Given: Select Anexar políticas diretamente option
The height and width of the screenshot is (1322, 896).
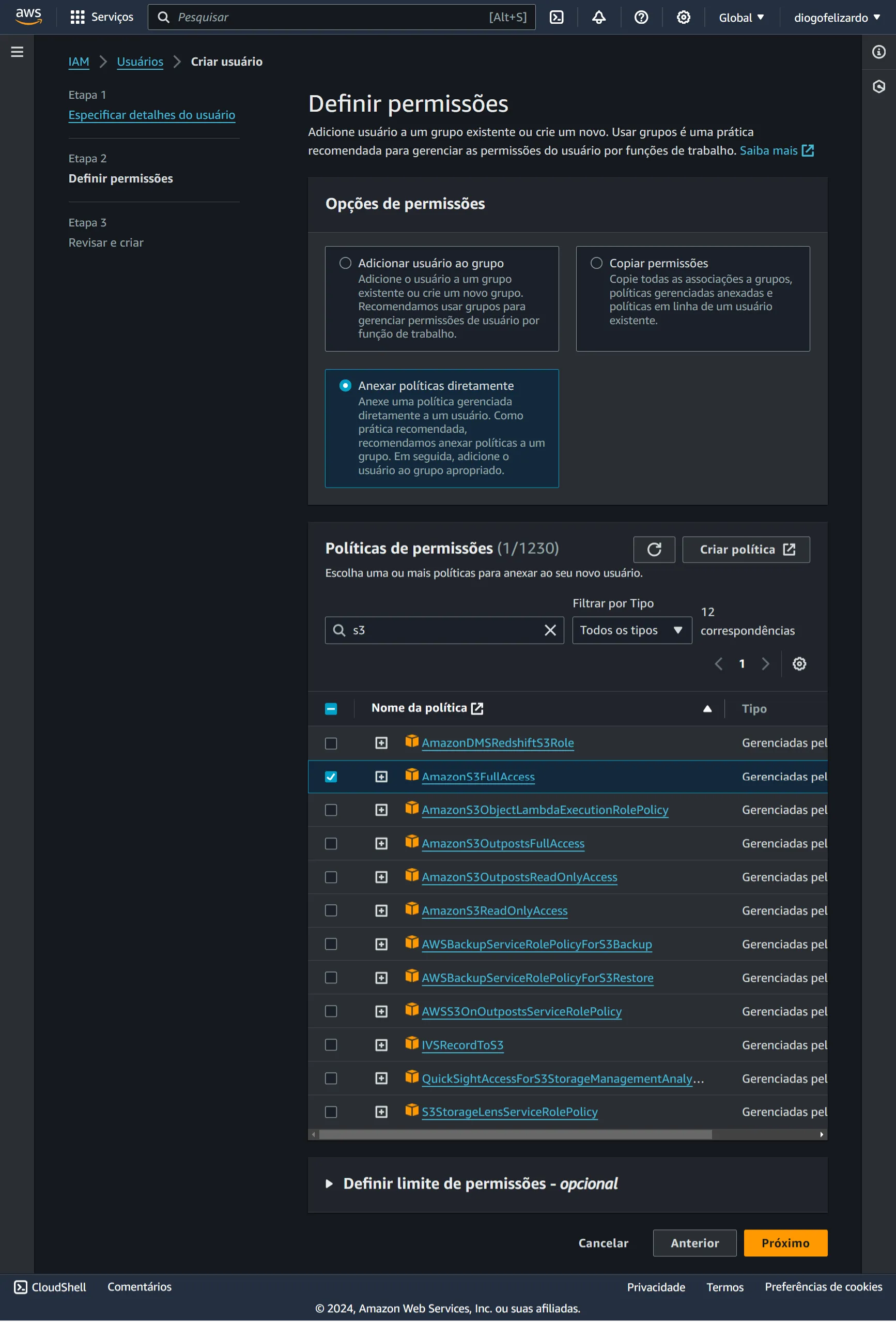Looking at the screenshot, I should (345, 386).
